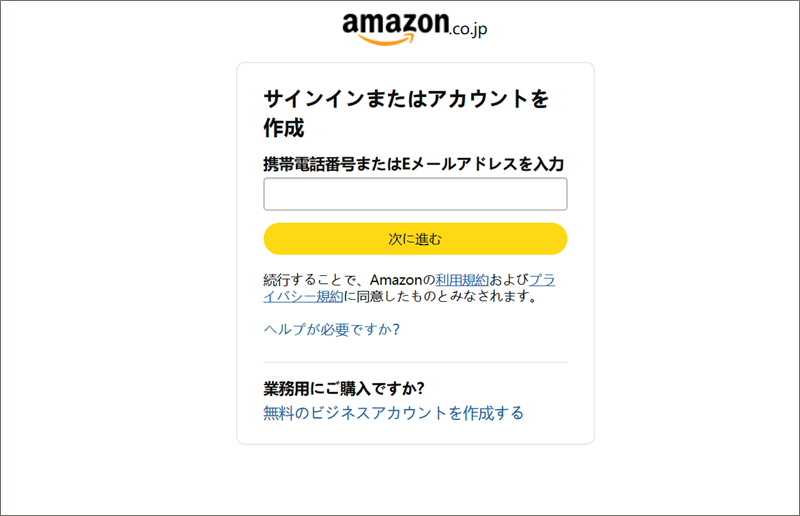Click the 続行することで text in the notice

[x=311, y=280]
